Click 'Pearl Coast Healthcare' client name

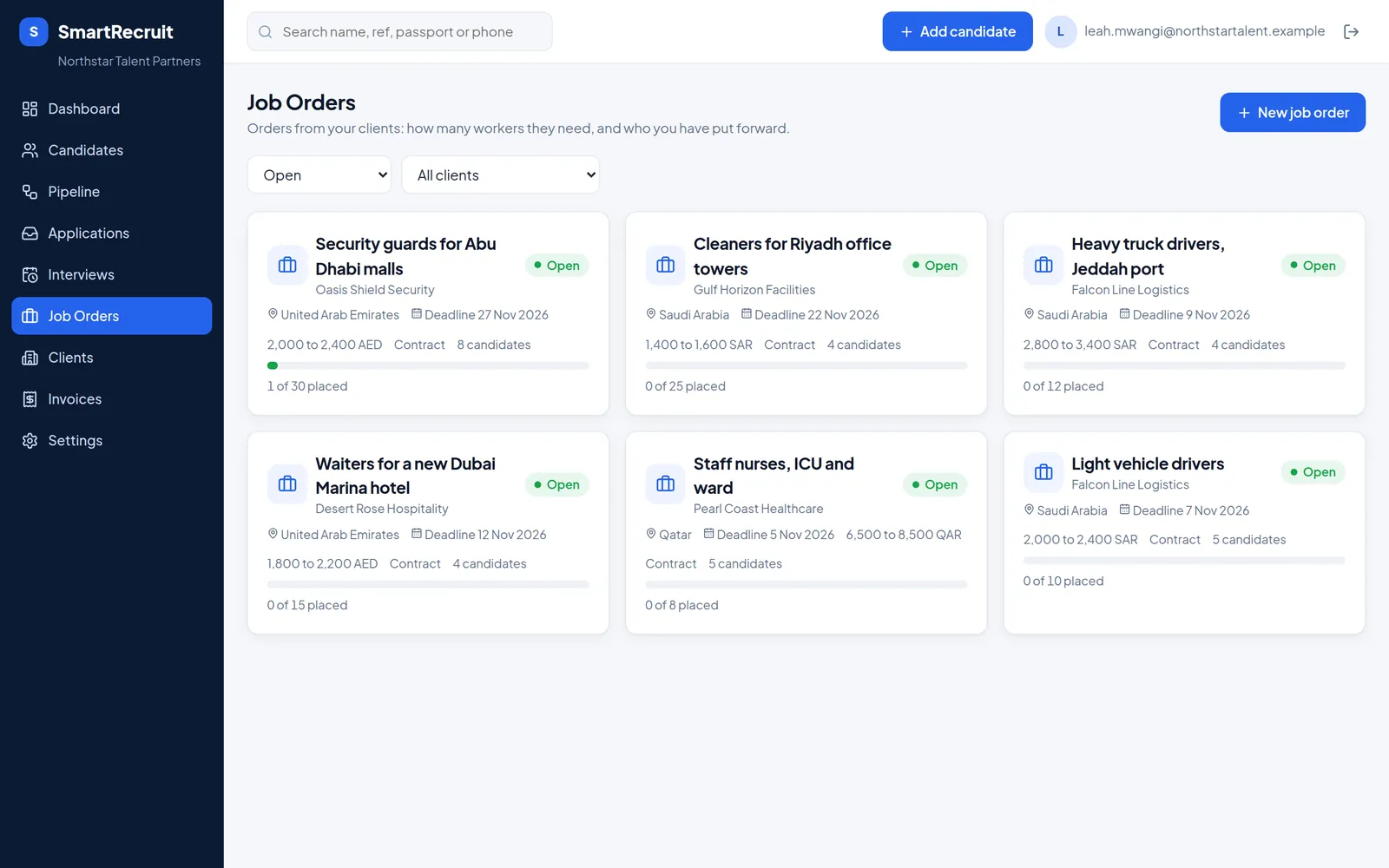[759, 509]
